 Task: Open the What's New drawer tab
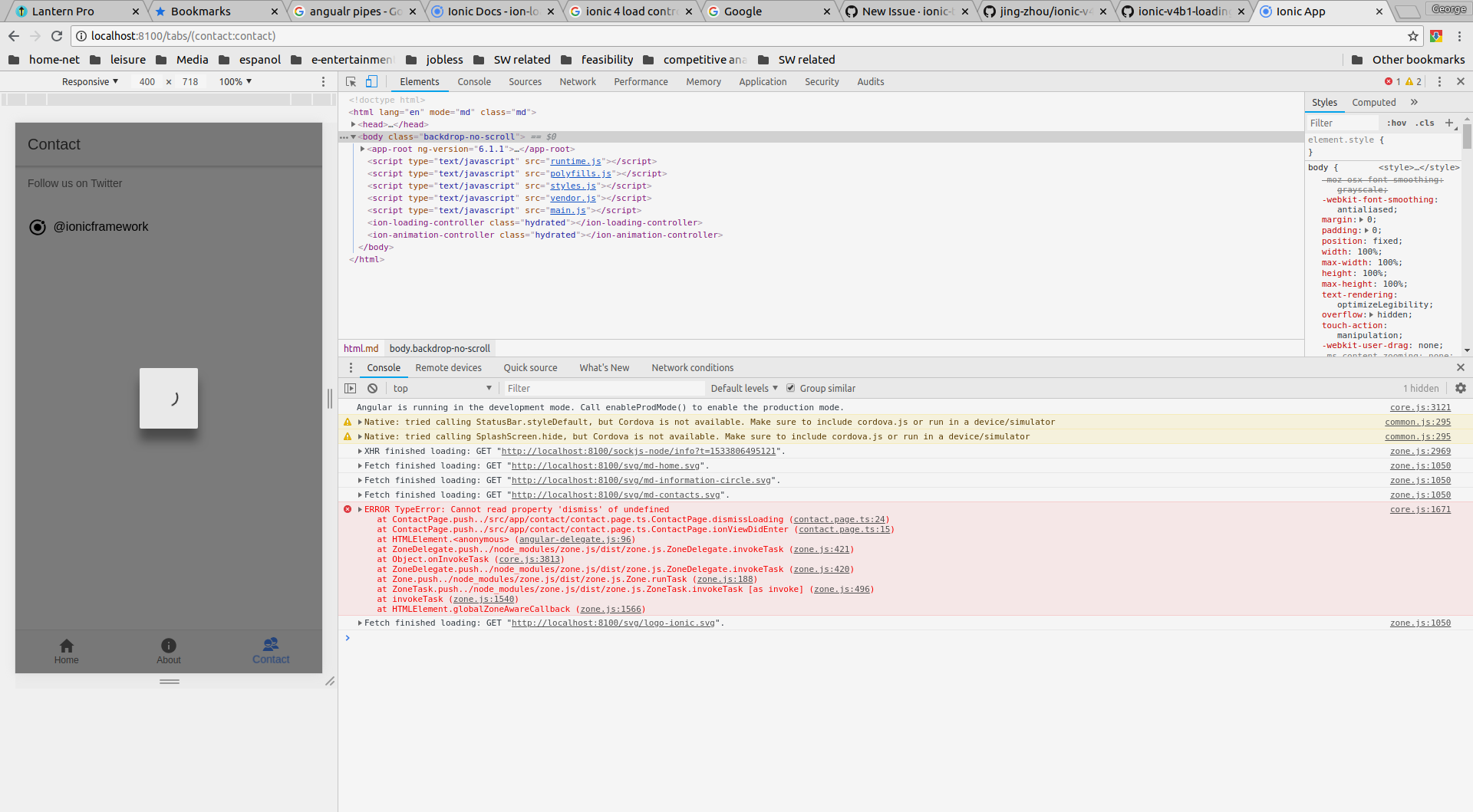(x=605, y=367)
